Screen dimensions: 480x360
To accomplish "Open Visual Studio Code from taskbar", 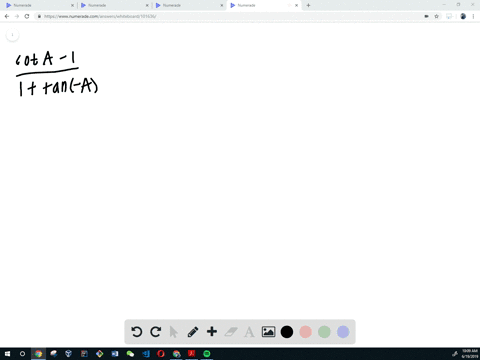I will tap(146, 354).
